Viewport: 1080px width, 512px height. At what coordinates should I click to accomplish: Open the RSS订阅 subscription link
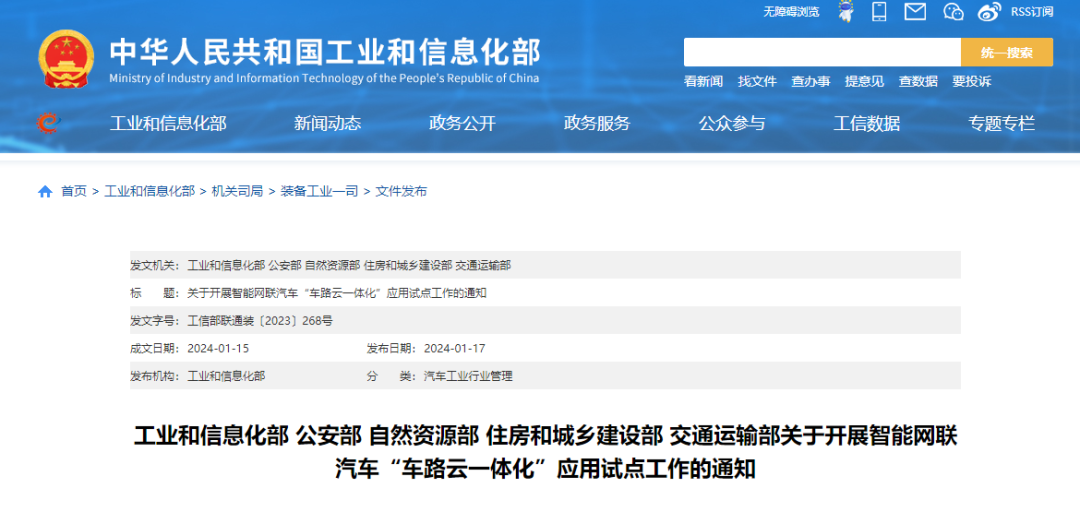(1032, 12)
